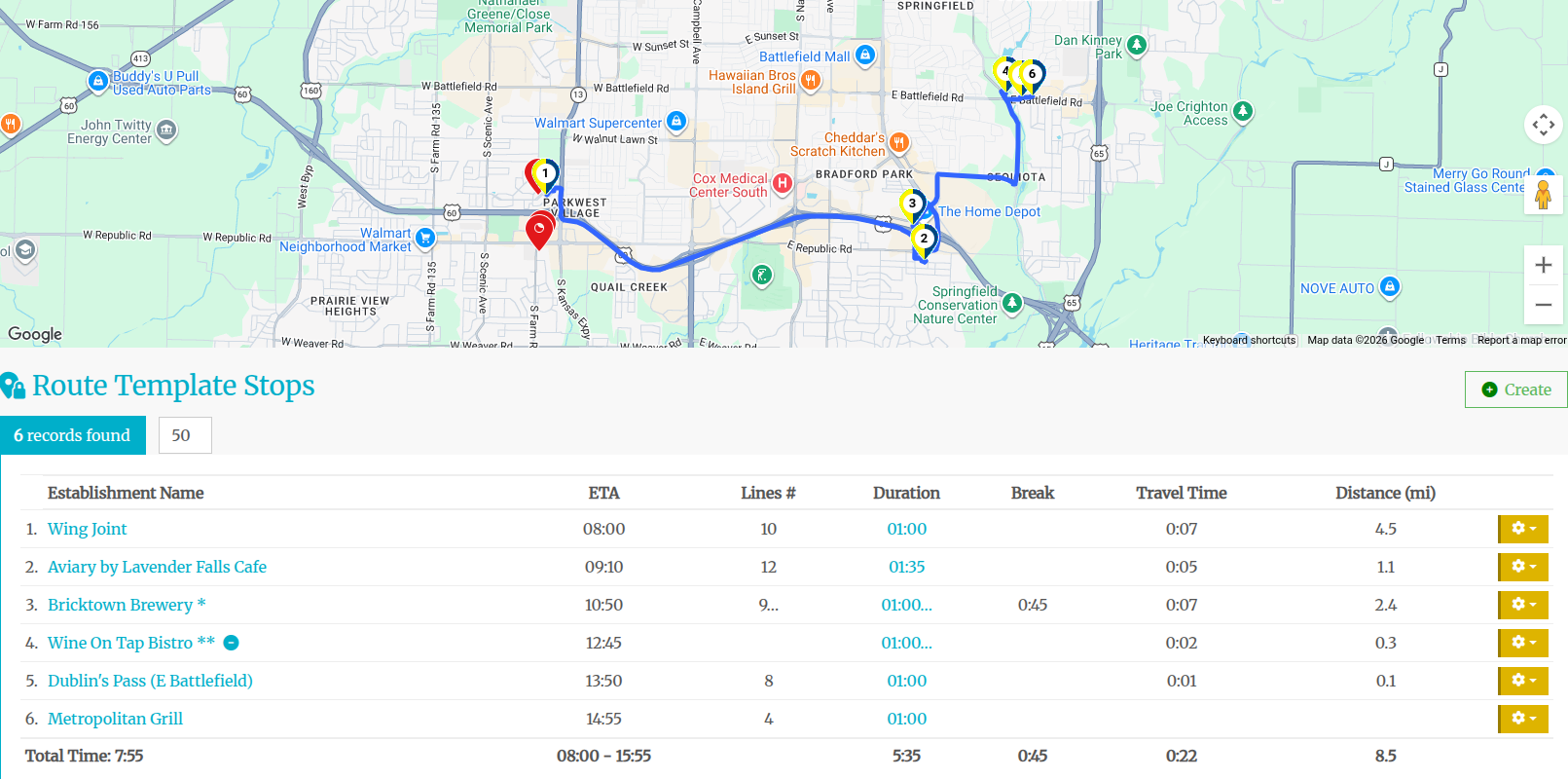Click the duration for Dublin's Pass
The width and height of the screenshot is (1568, 779).
click(907, 681)
